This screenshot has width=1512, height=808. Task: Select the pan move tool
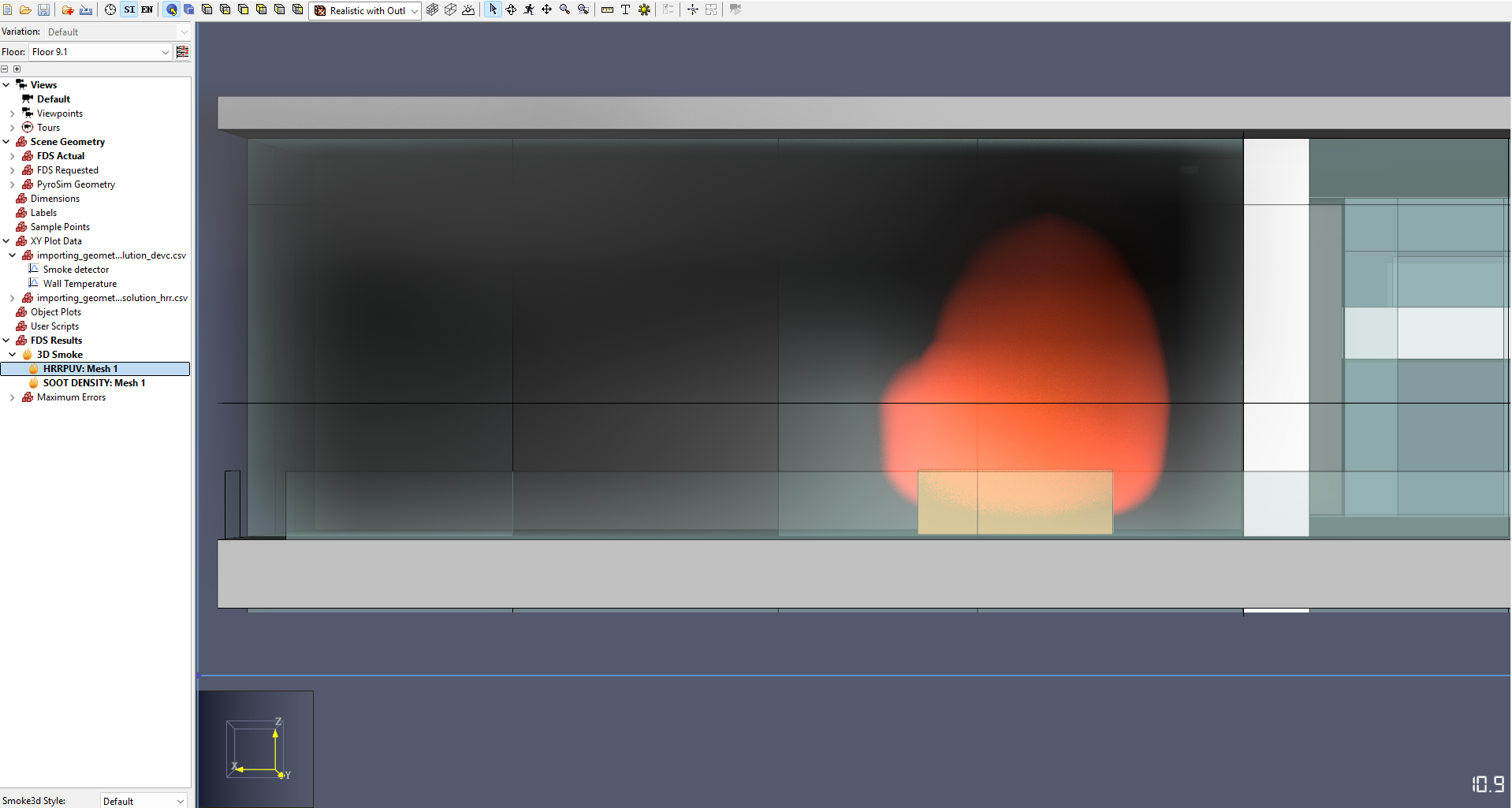point(546,9)
